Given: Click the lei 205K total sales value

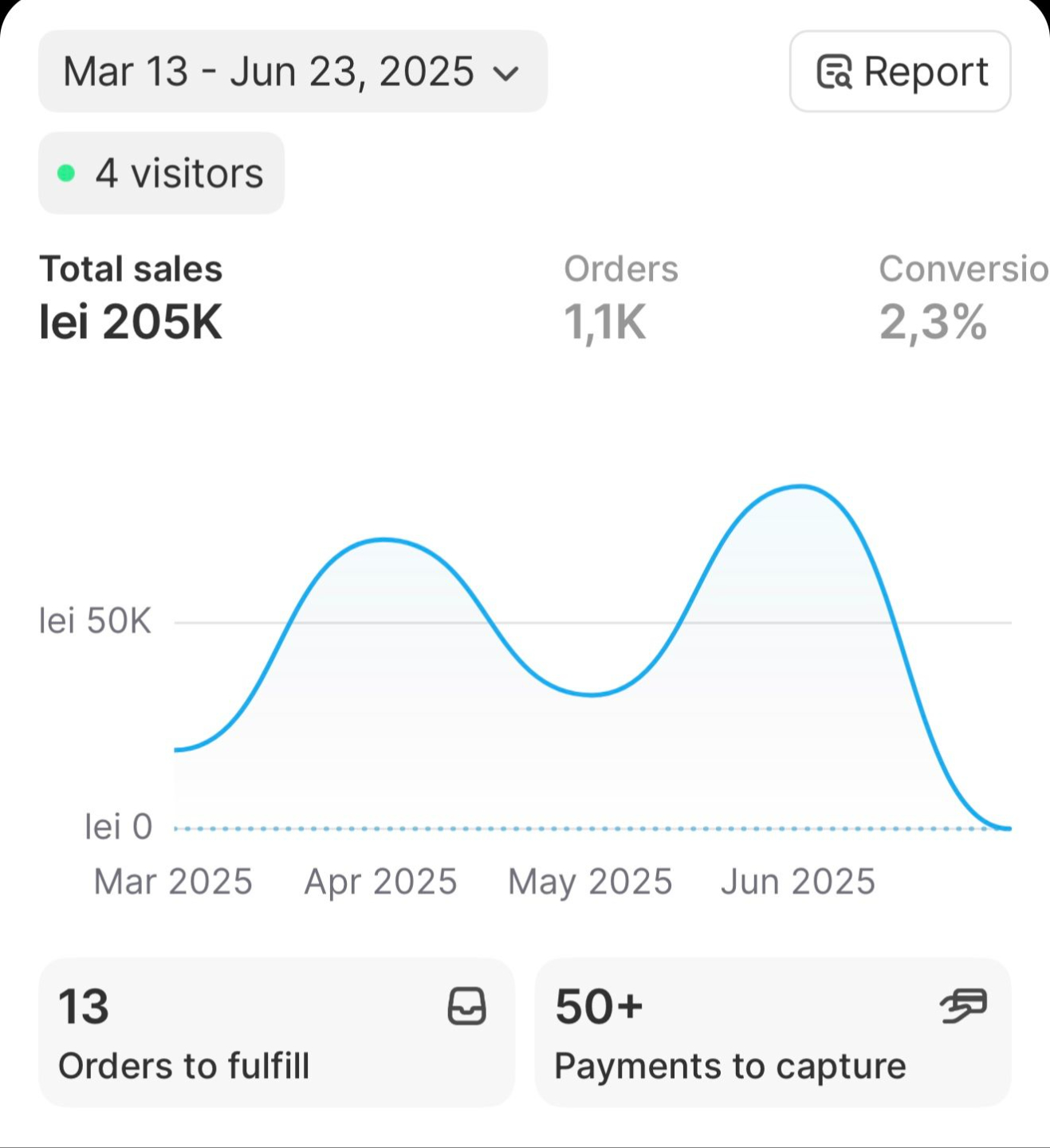Looking at the screenshot, I should click(132, 322).
